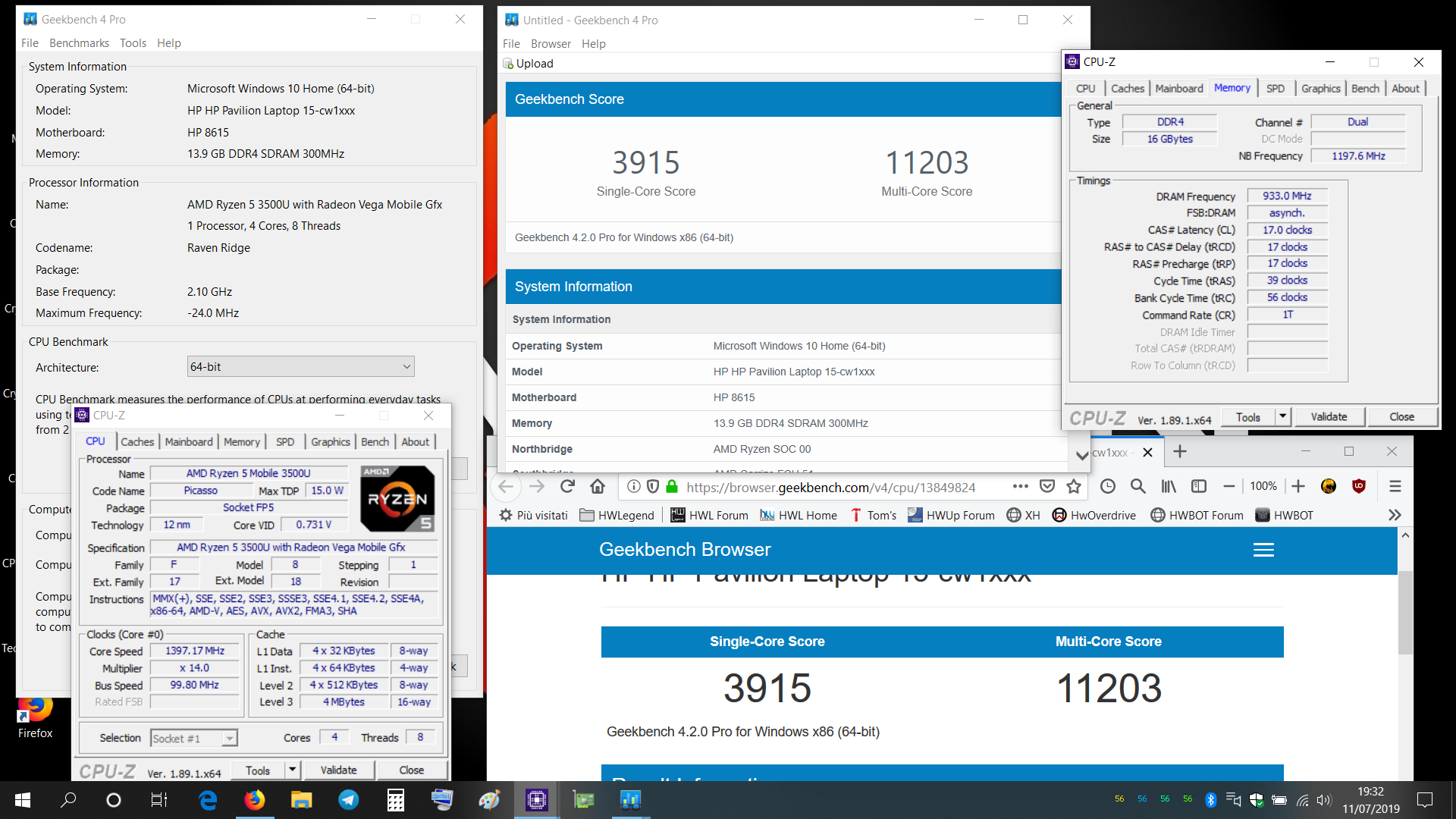Open File Explorer from taskbar
Image resolution: width=1456 pixels, height=819 pixels.
pos(301,800)
